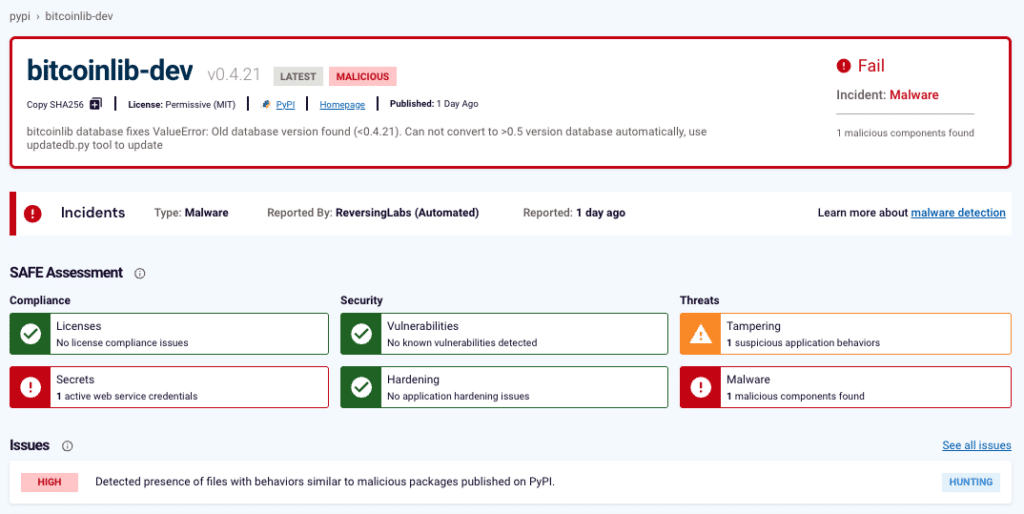Click See all issues link
Image resolution: width=1024 pixels, height=514 pixels.
point(976,445)
